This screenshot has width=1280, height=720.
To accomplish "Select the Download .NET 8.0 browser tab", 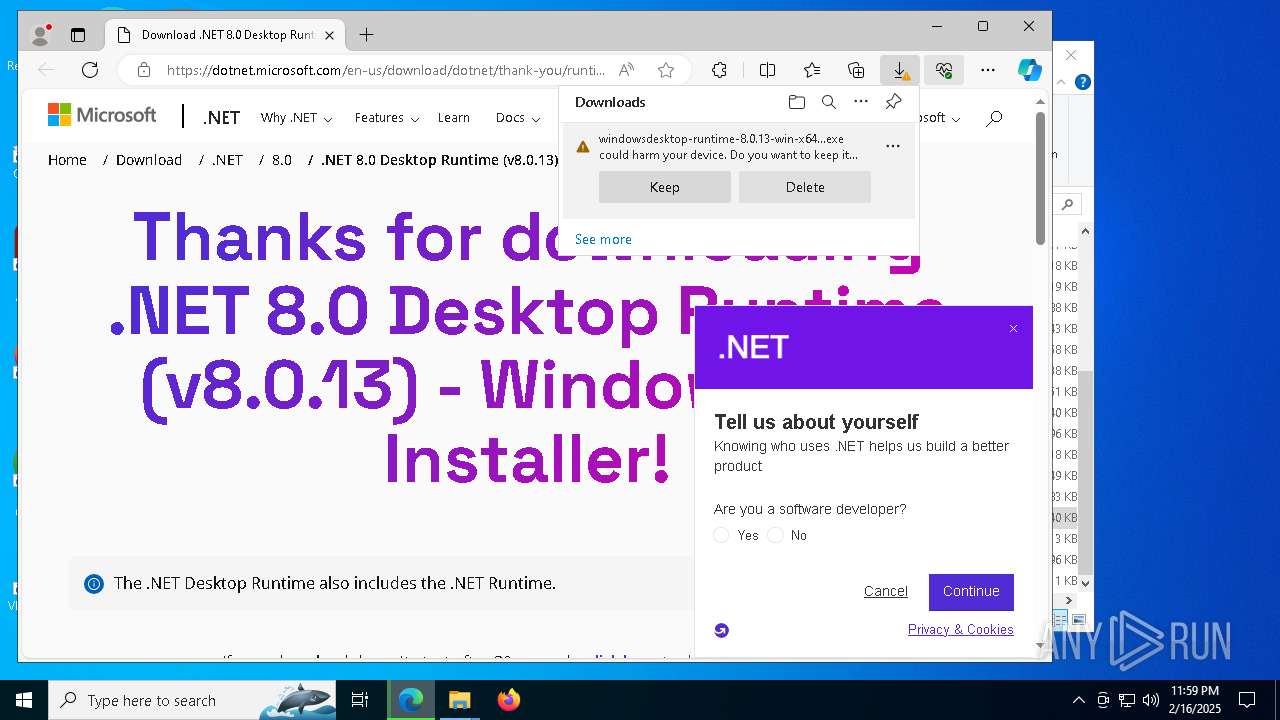I will tap(225, 35).
